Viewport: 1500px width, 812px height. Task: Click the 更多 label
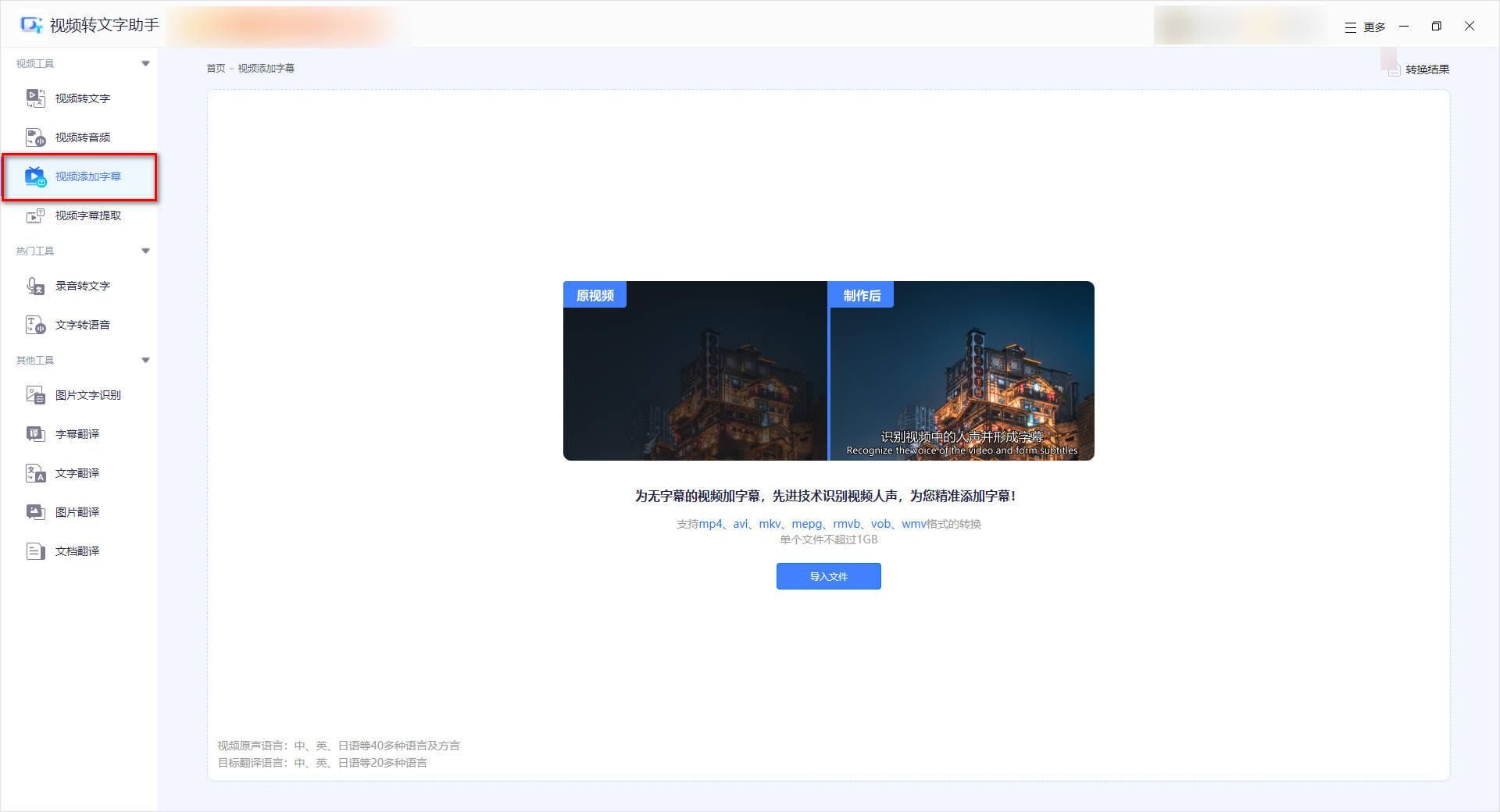pyautogui.click(x=1374, y=27)
